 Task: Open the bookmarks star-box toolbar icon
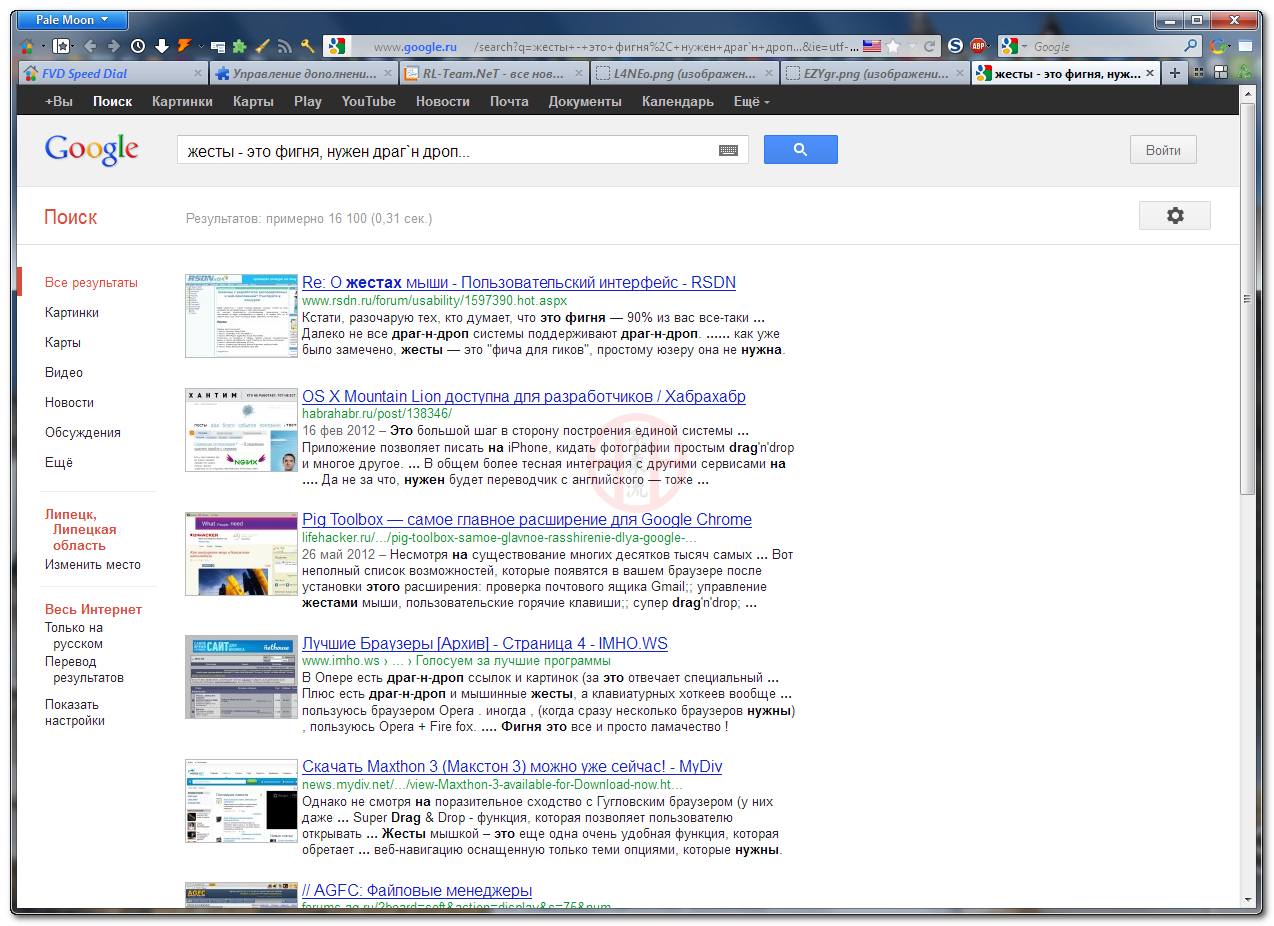(62, 46)
